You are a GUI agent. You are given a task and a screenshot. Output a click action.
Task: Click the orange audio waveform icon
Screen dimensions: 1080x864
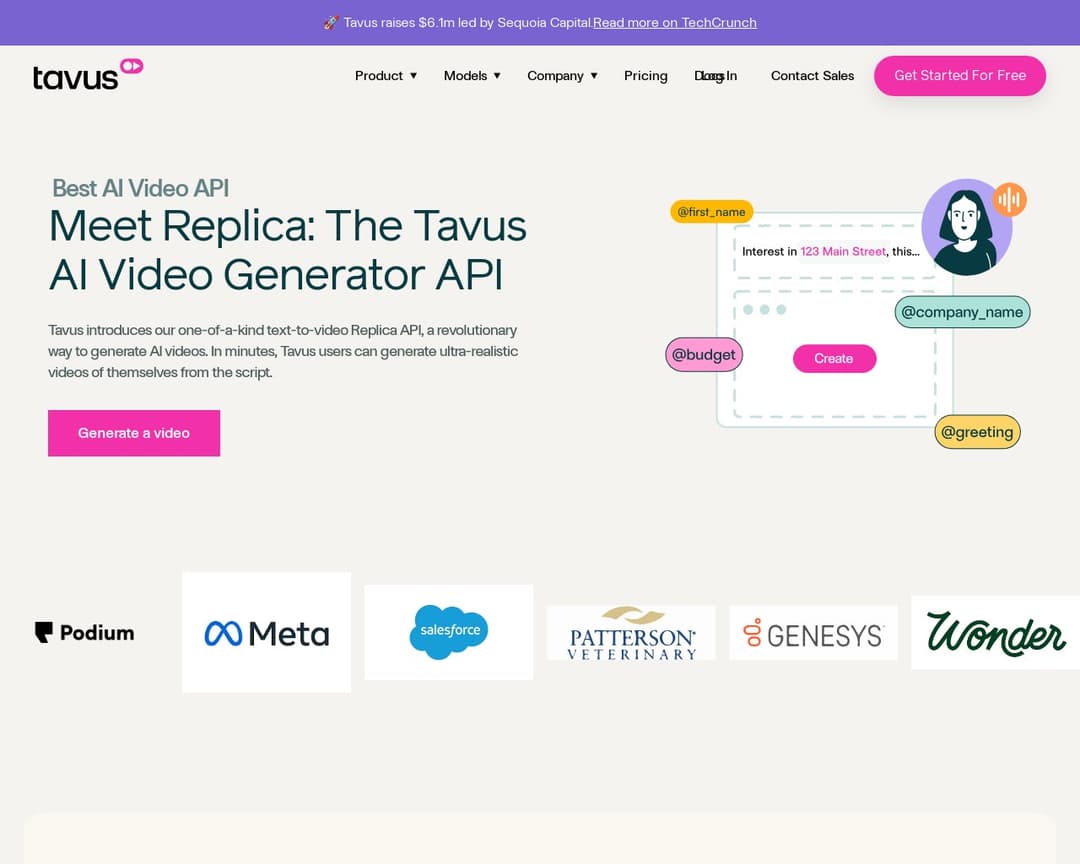tap(1010, 199)
